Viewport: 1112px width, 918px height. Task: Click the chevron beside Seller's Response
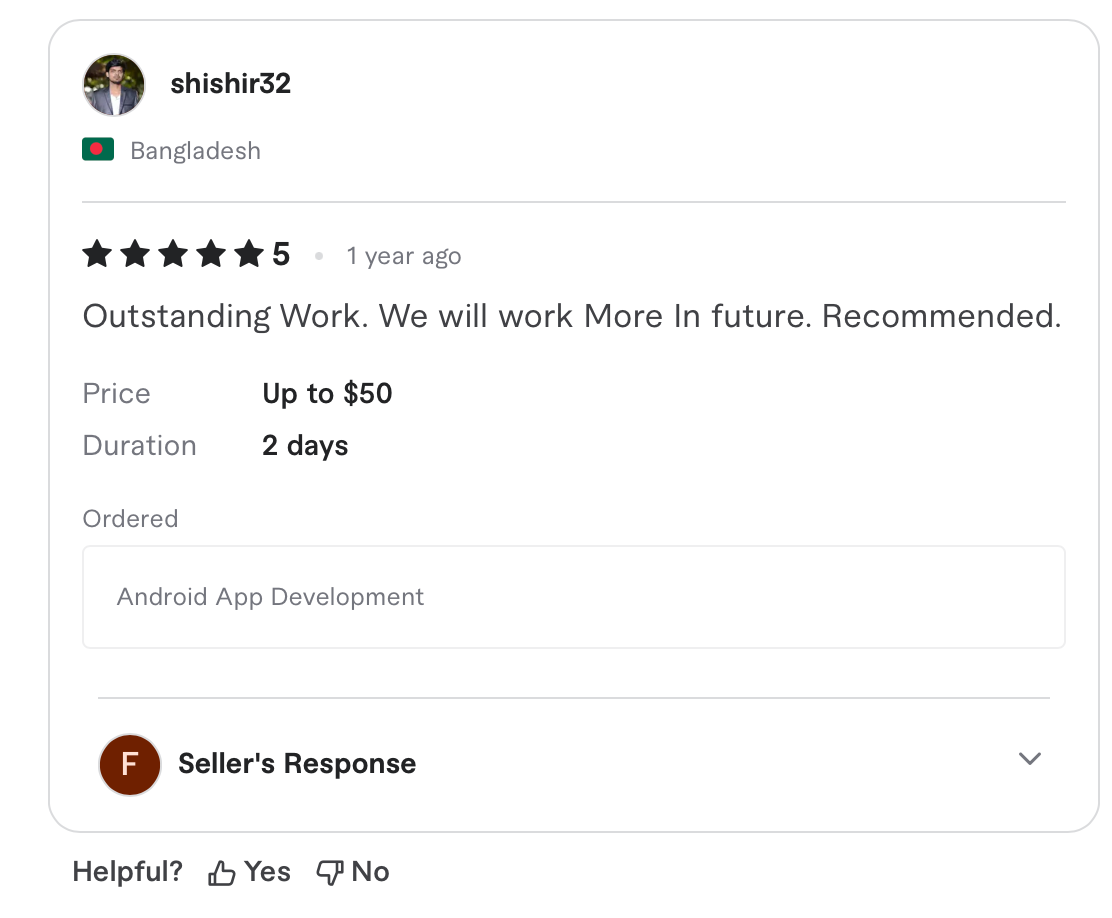click(x=1029, y=760)
